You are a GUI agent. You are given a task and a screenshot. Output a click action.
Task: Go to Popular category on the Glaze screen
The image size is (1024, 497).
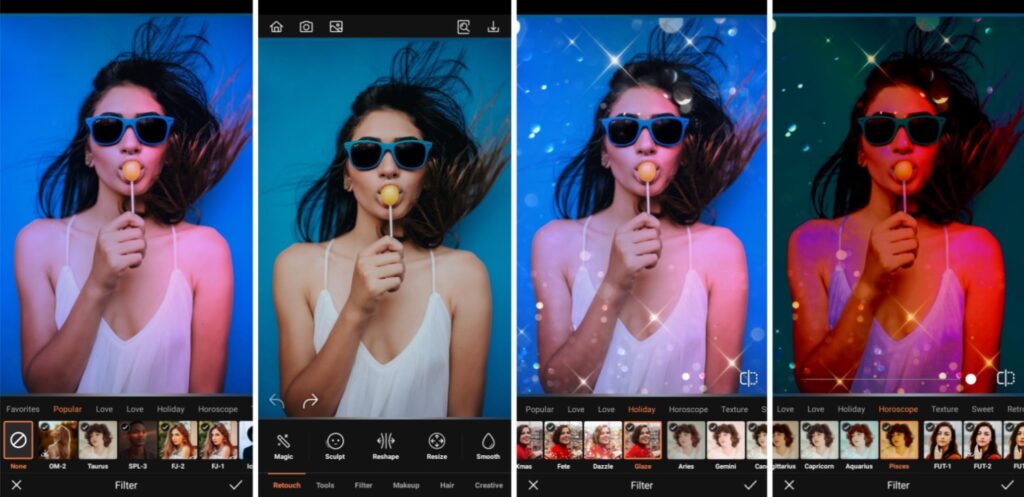tap(540, 409)
